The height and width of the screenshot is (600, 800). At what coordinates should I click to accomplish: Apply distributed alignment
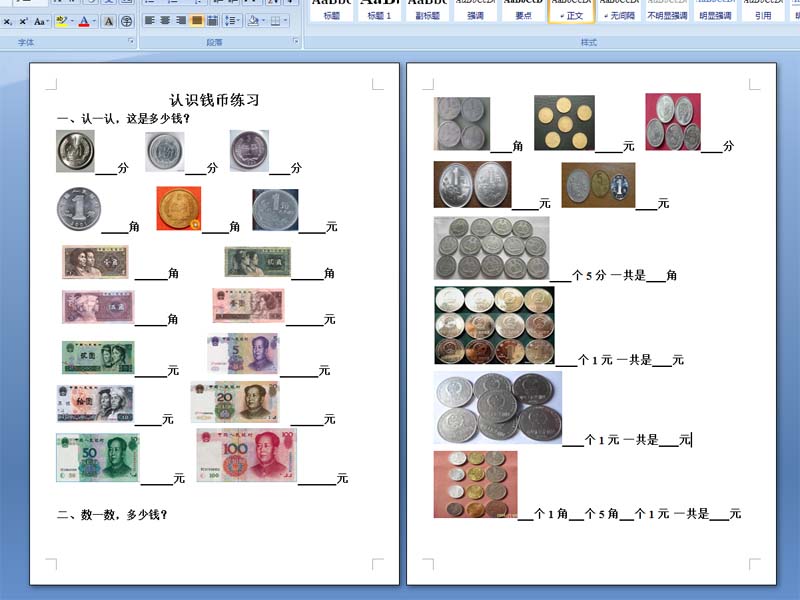pyautogui.click(x=213, y=20)
